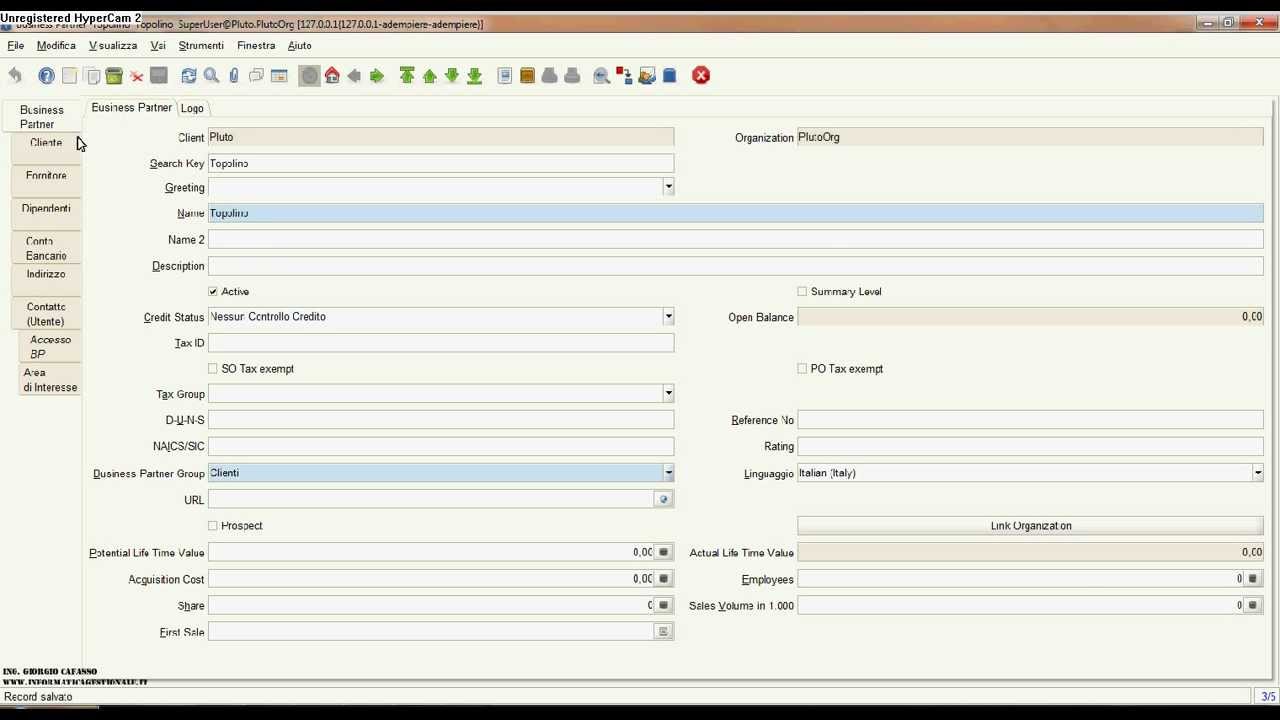Open the Help toolbar icon
1280x720 pixels.
[46, 76]
